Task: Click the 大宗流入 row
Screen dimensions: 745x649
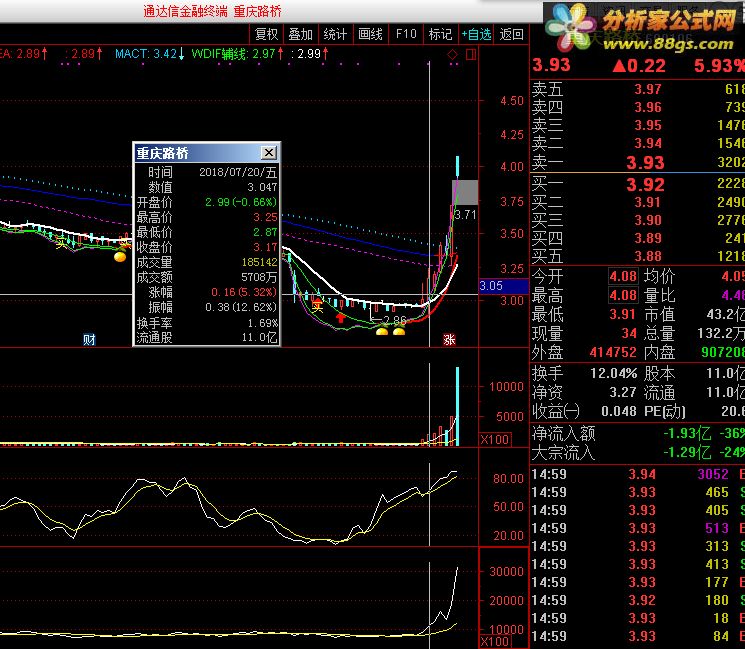Action: [x=638, y=452]
